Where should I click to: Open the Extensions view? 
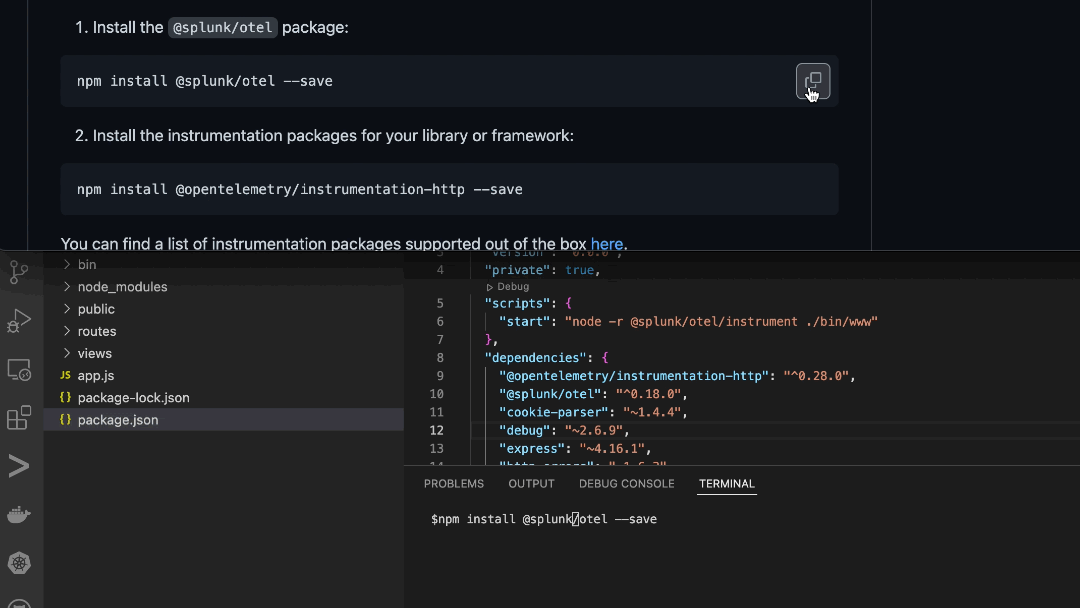[20, 417]
